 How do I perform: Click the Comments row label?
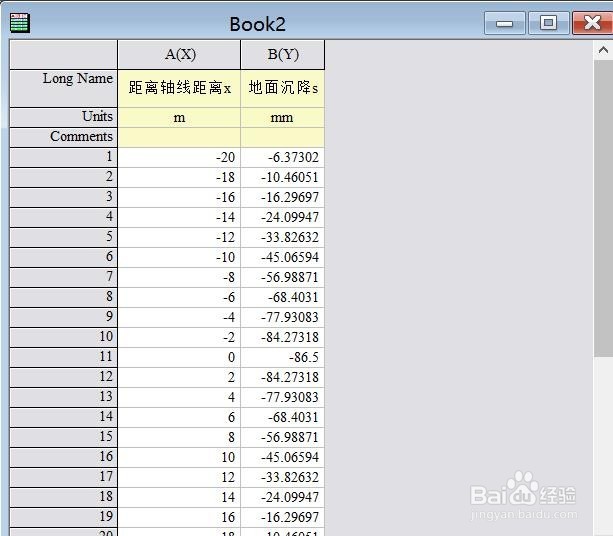pos(64,137)
